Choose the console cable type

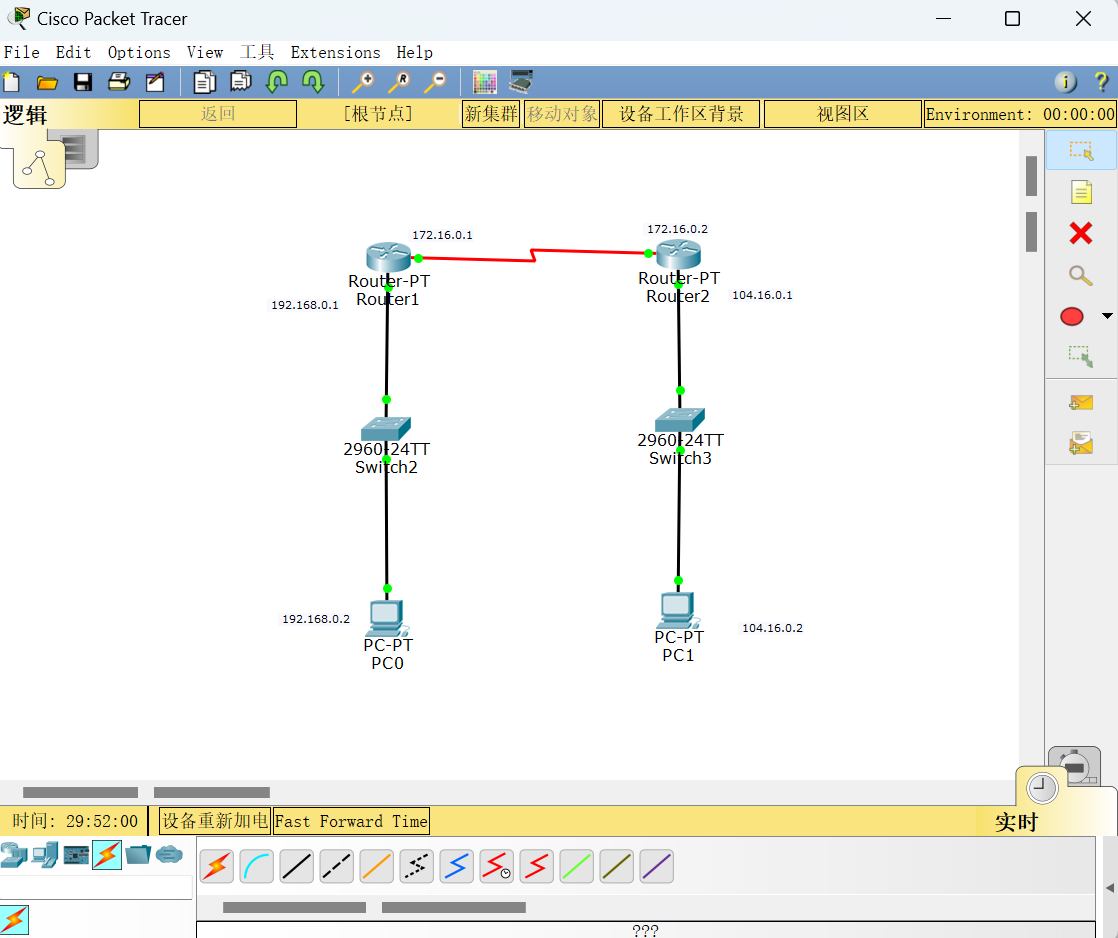[x=257, y=867]
